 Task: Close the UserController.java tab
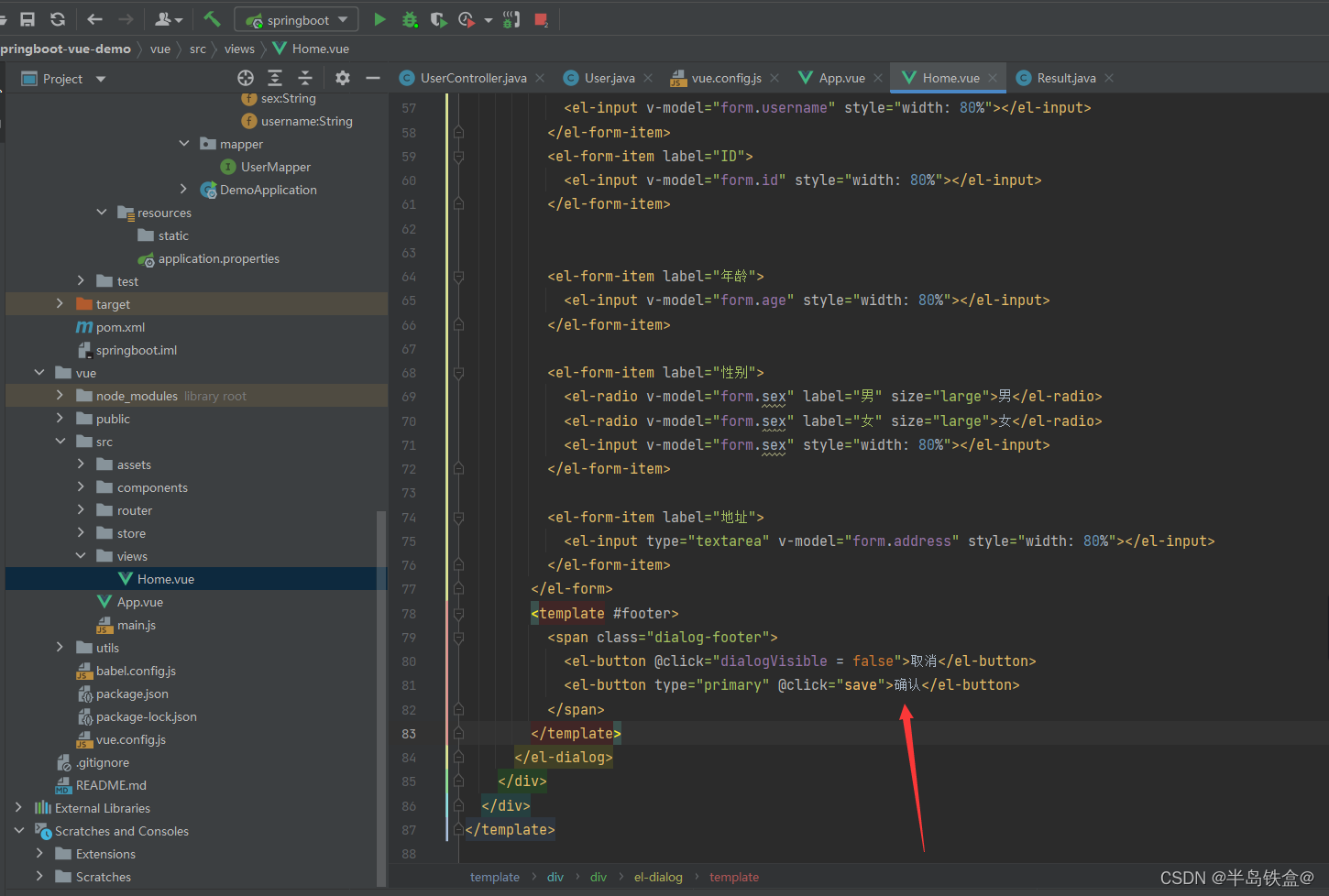coord(540,78)
